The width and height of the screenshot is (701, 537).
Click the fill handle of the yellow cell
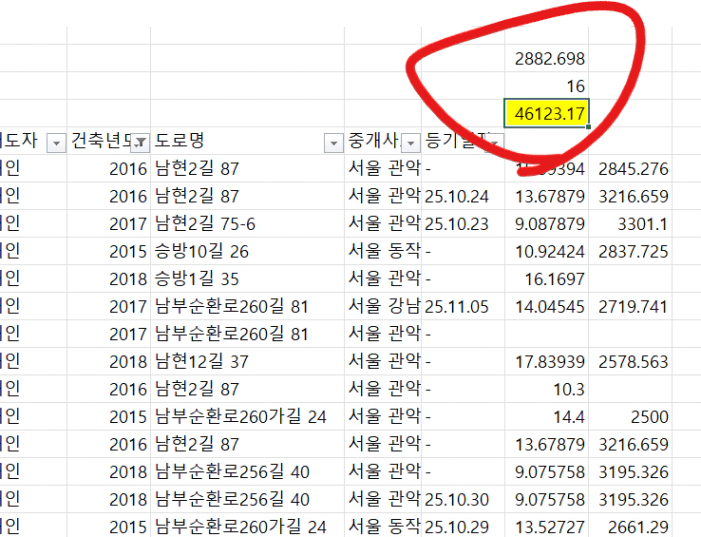tap(588, 126)
